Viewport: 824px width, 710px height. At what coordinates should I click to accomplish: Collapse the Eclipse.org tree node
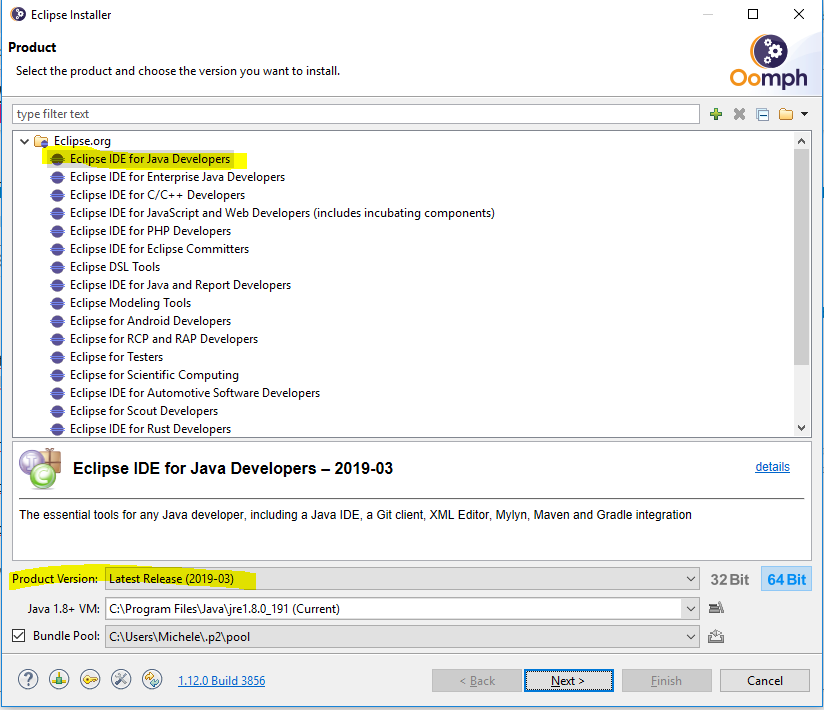pos(24,141)
